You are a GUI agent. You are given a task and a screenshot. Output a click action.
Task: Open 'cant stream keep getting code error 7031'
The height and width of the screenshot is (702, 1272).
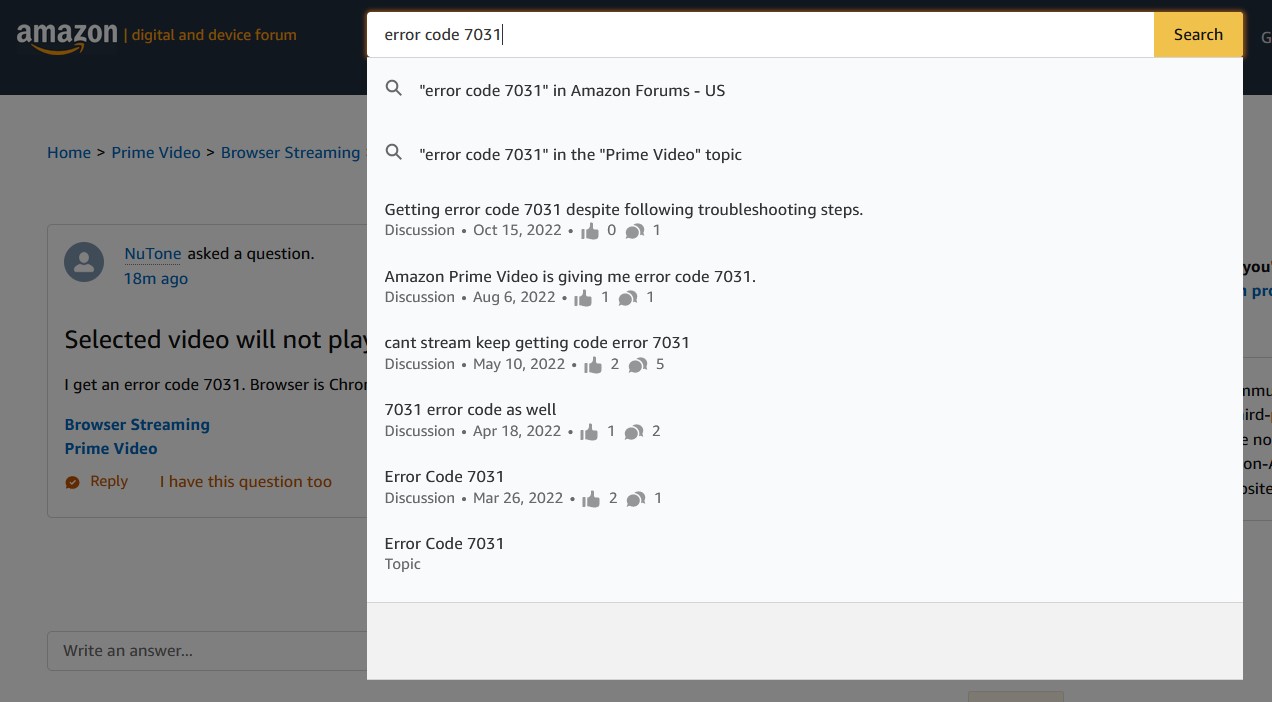(x=537, y=342)
